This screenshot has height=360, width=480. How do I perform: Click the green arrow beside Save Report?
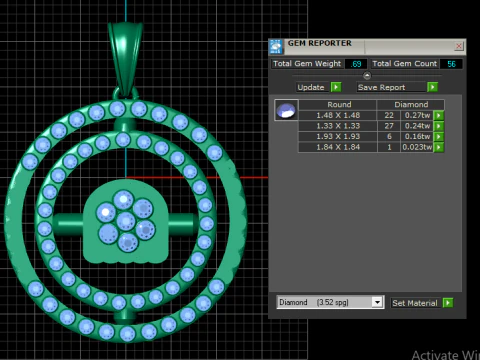coord(432,87)
